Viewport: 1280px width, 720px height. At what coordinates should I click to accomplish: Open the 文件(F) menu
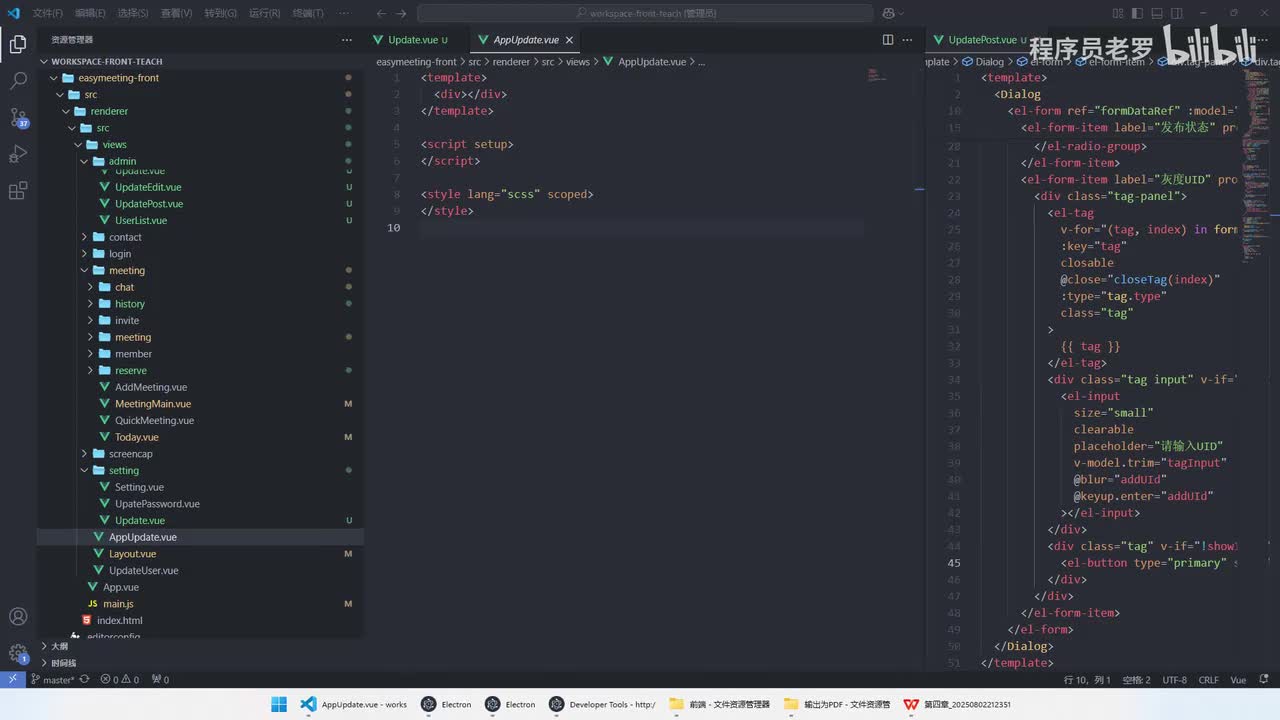(x=47, y=13)
